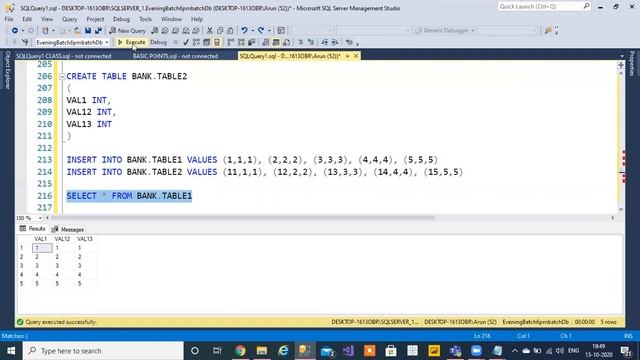
Task: Select the VAL1 cell in row 1
Action: [42, 248]
